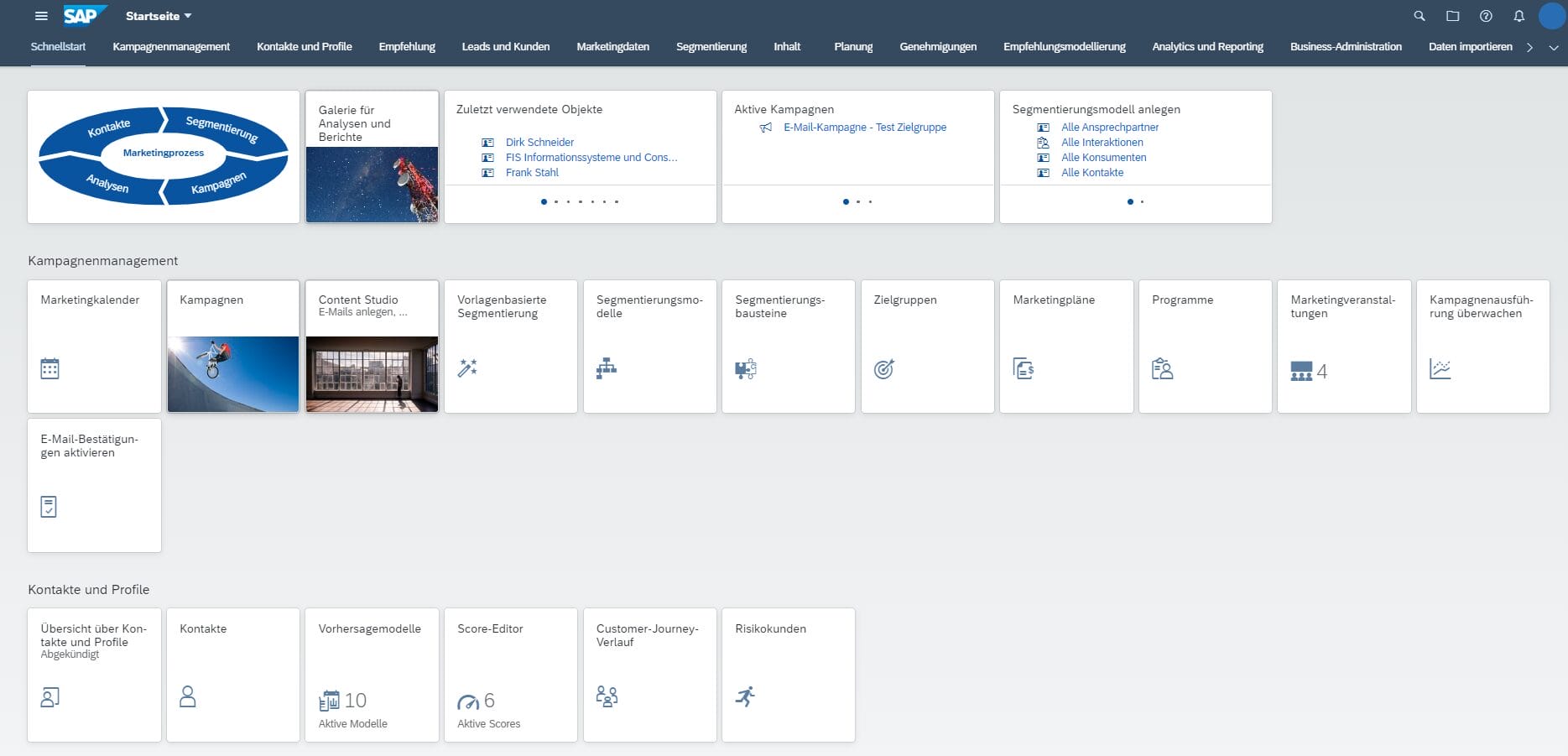1568x756 pixels.
Task: Open the hamburger navigation menu
Action: point(41,16)
